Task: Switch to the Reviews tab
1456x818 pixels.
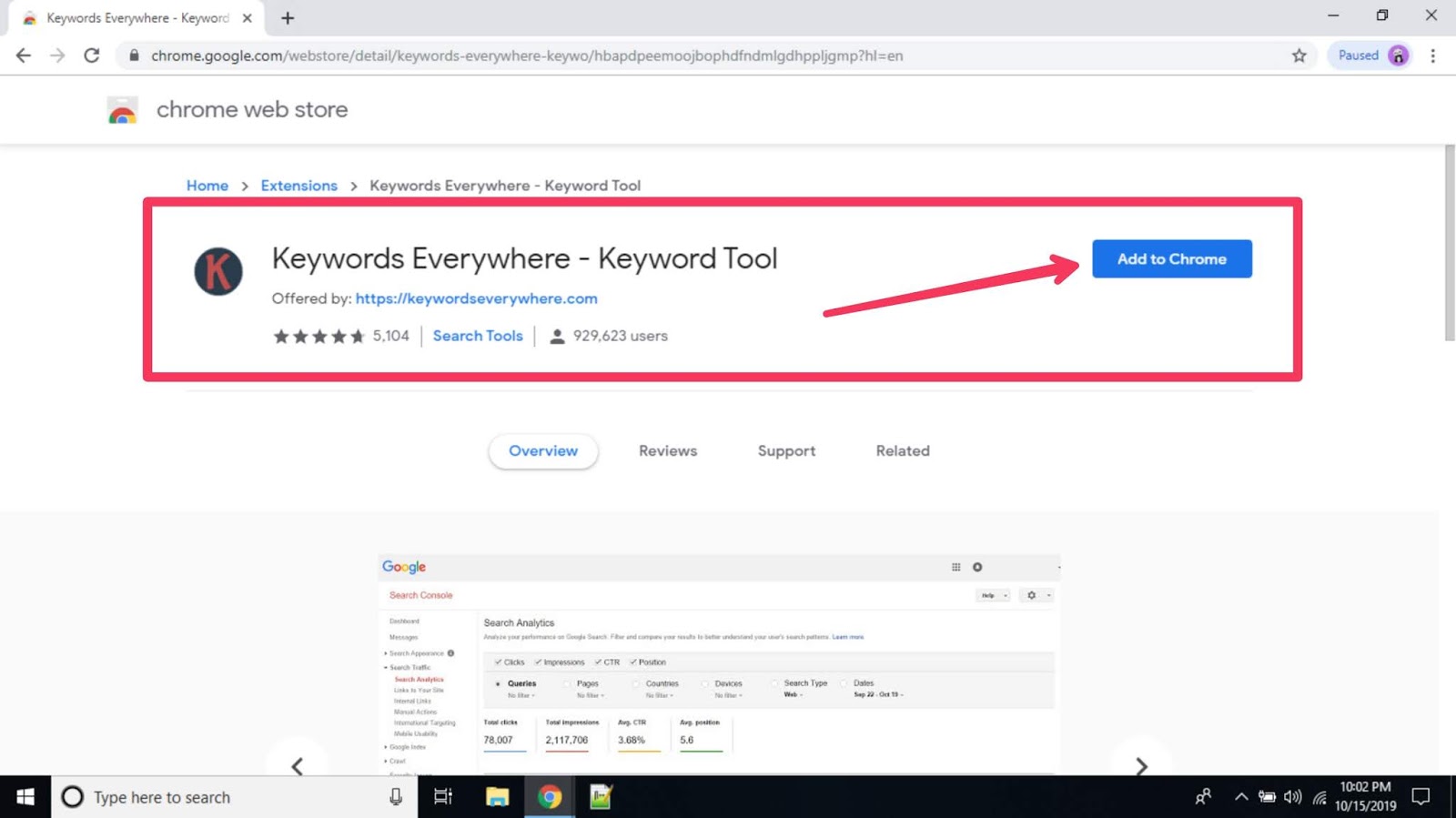Action: coord(668,451)
